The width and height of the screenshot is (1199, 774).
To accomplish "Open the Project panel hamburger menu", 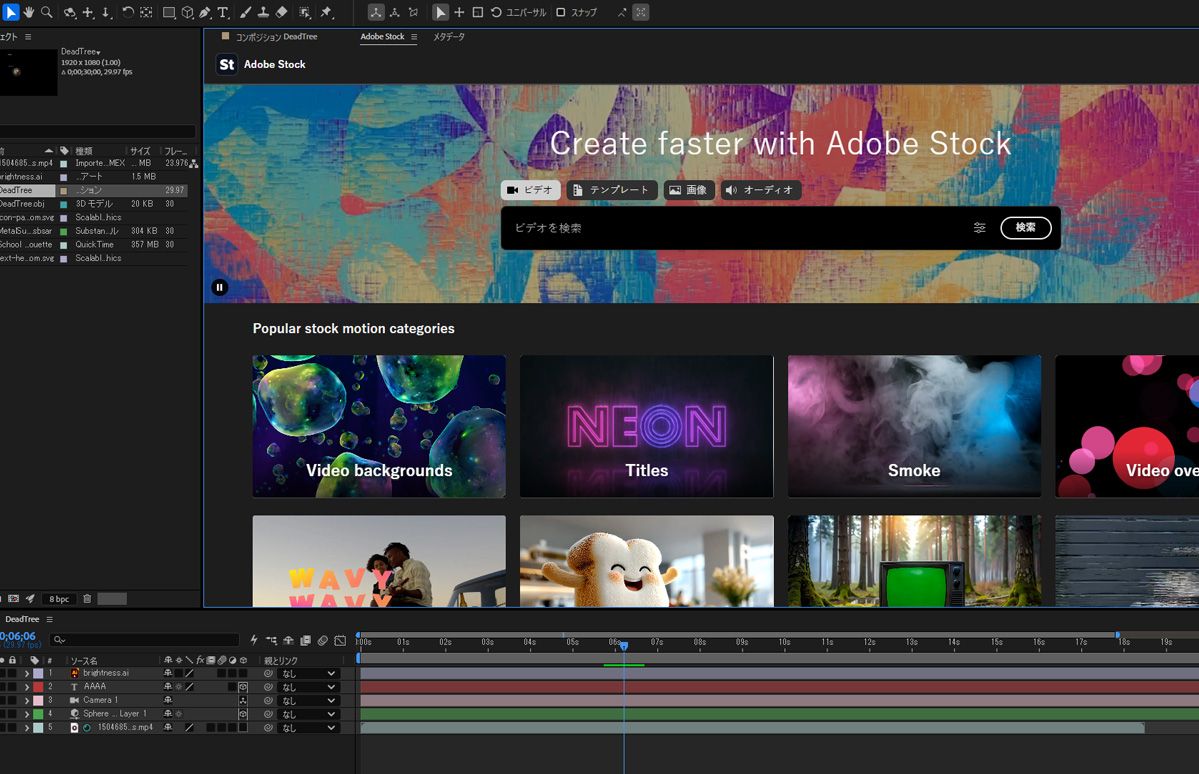I will coord(28,37).
